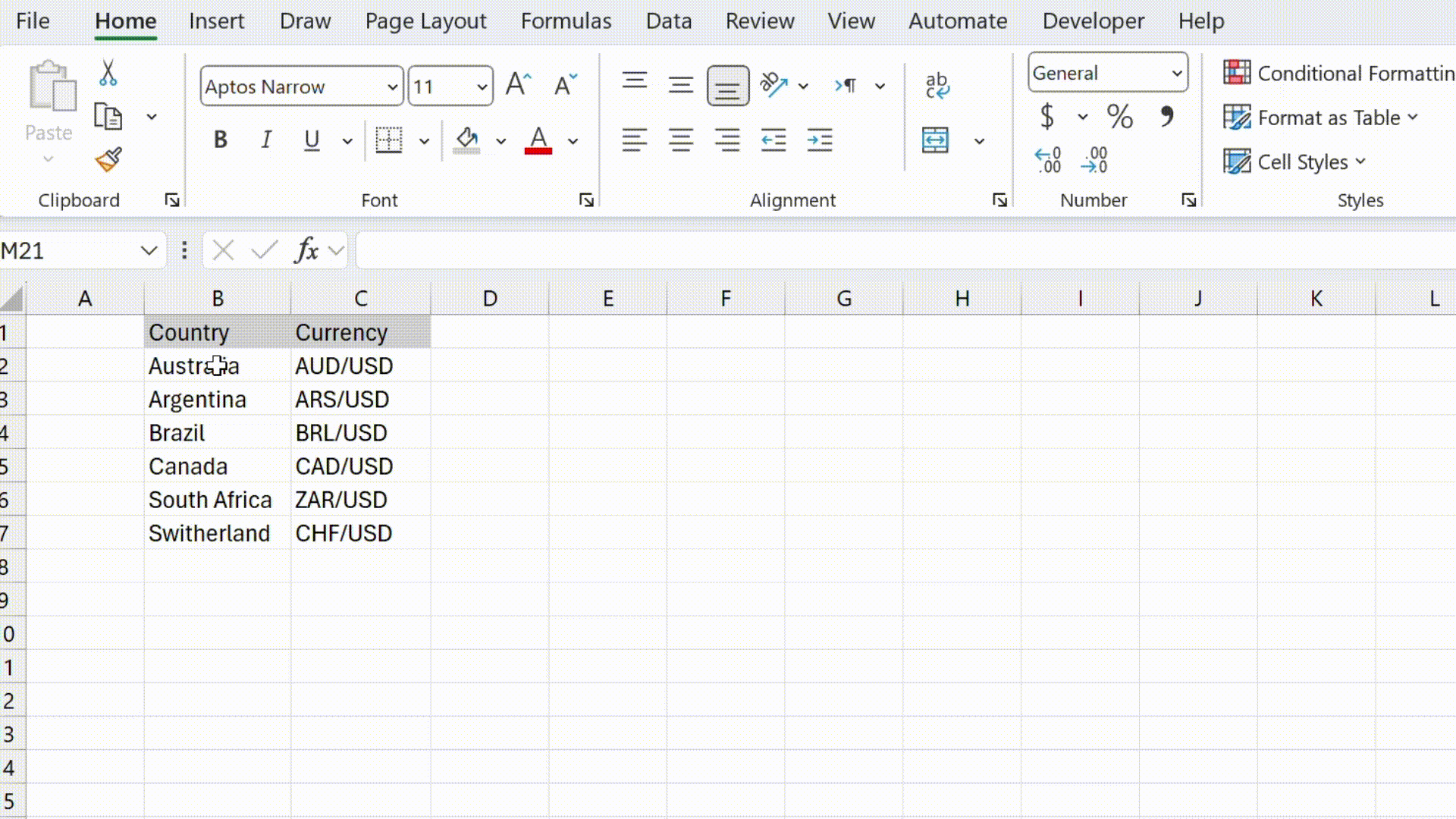Viewport: 1456px width, 819px height.
Task: Apply Percent Style to the selection
Action: click(1120, 118)
